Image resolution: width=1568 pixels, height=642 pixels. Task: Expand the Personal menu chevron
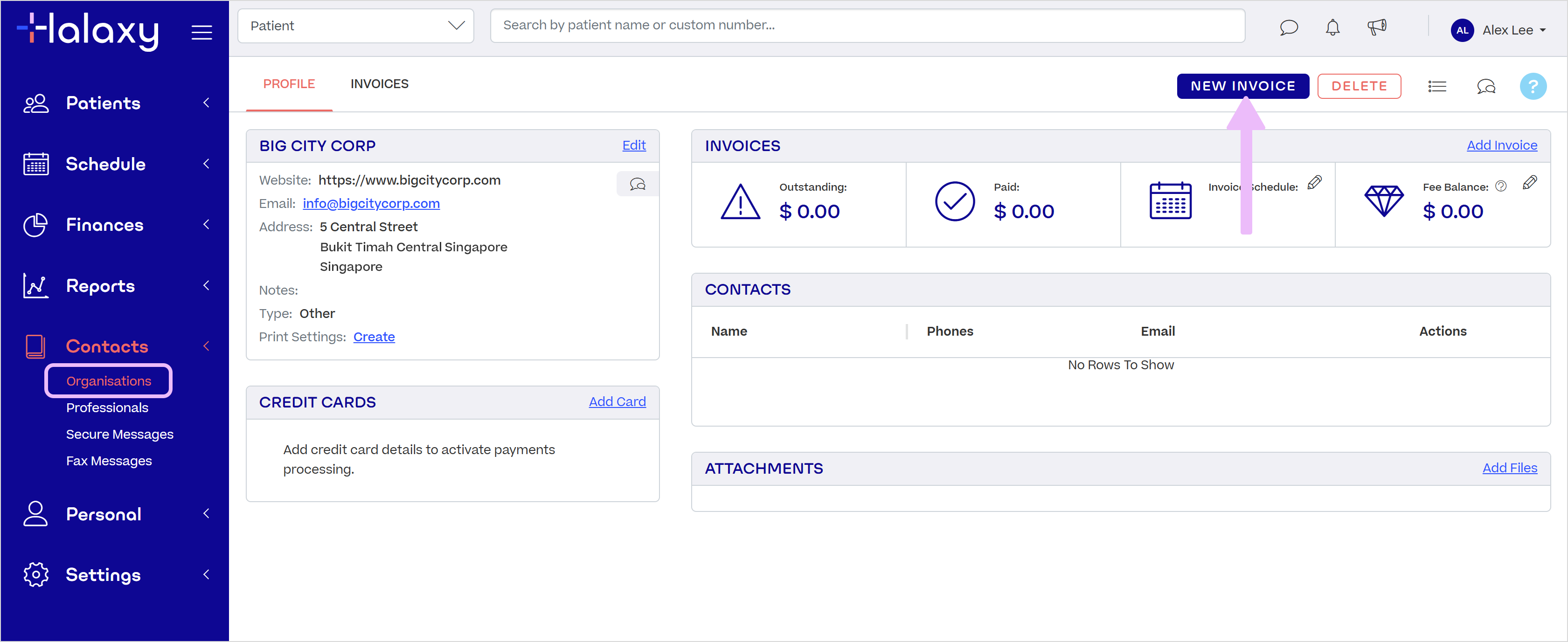point(206,514)
